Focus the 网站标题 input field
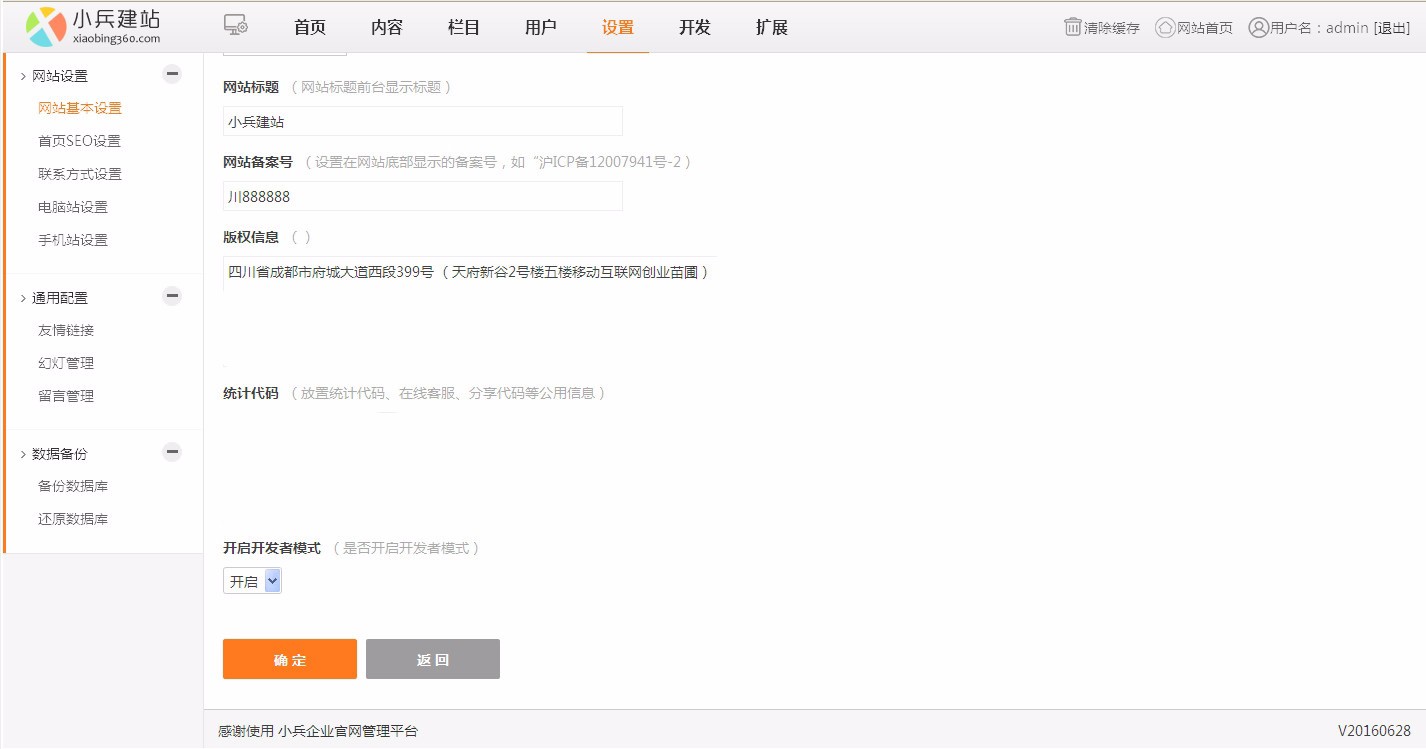This screenshot has width=1426, height=749. (423, 121)
